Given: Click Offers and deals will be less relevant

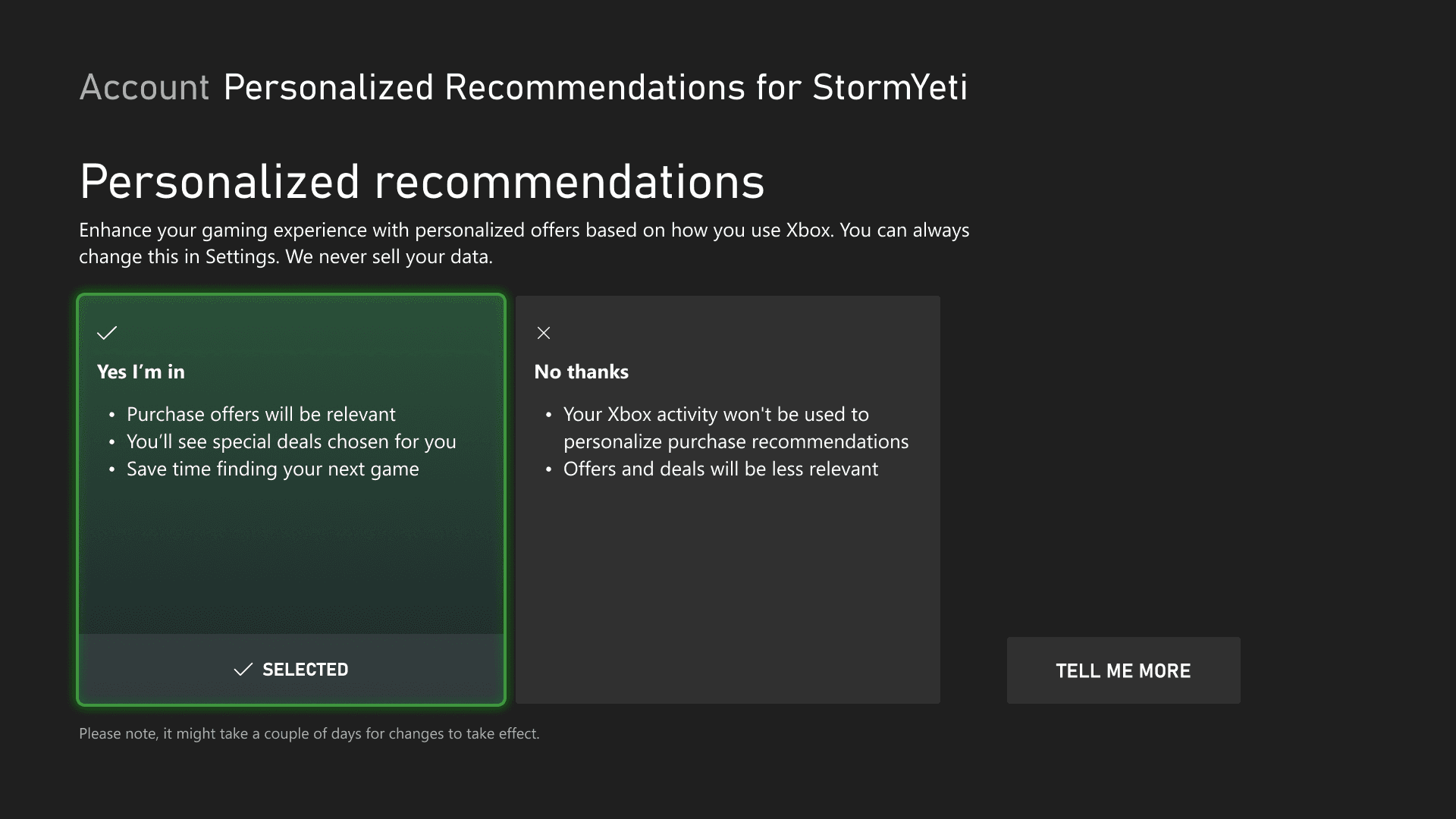Looking at the screenshot, I should coord(720,469).
